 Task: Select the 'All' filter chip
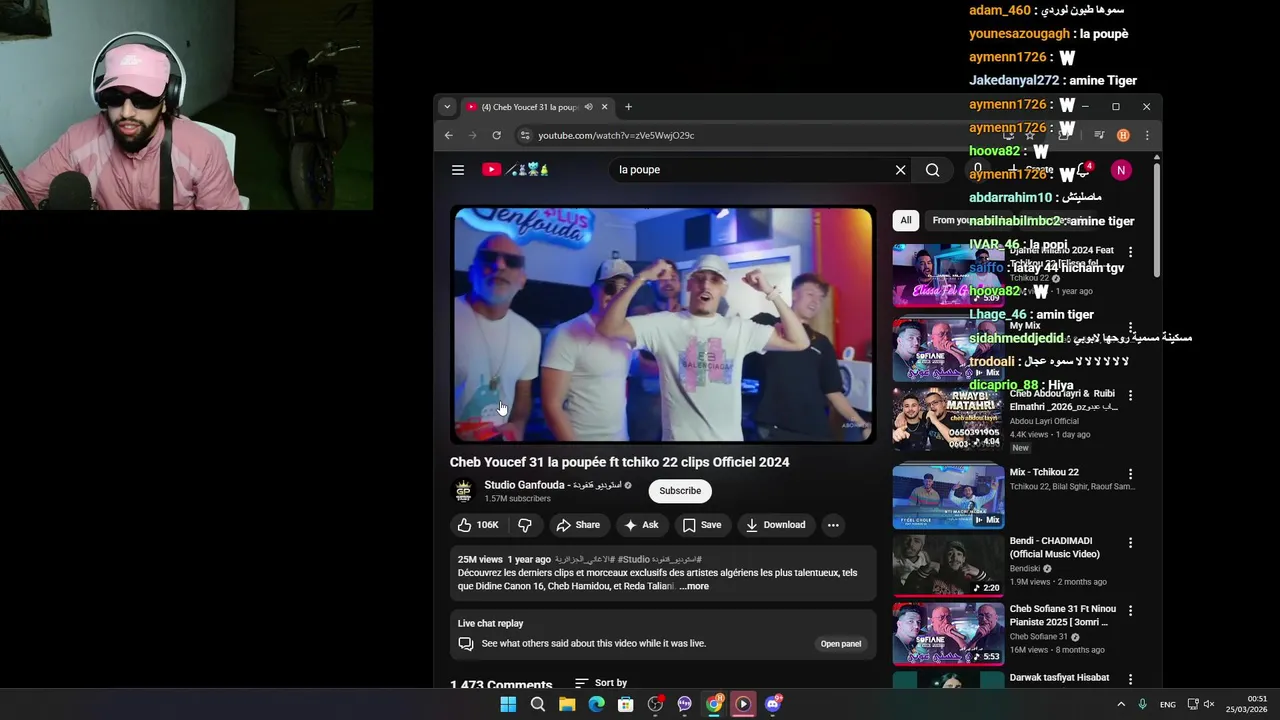click(x=906, y=220)
